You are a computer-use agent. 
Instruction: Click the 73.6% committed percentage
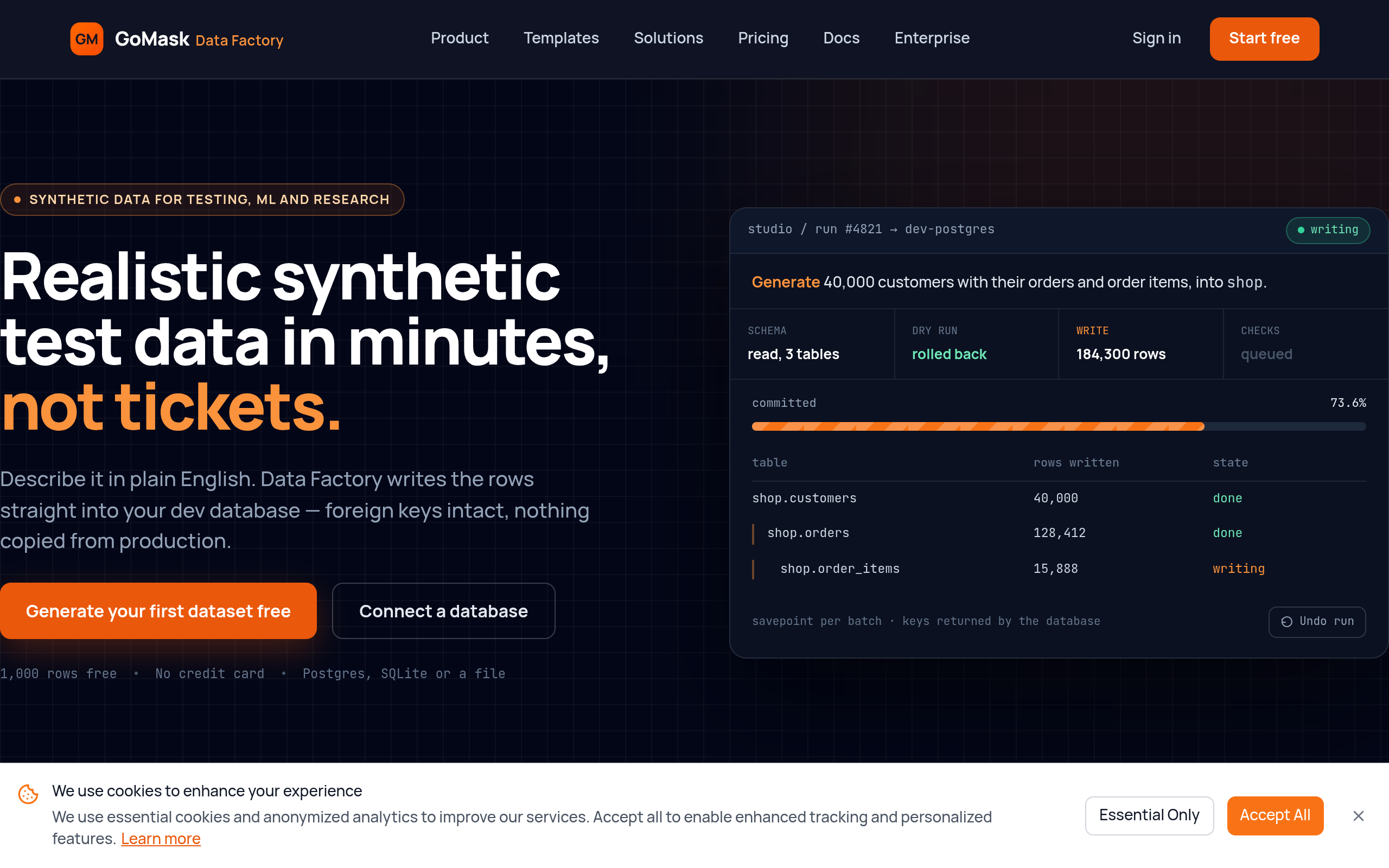click(x=1348, y=403)
